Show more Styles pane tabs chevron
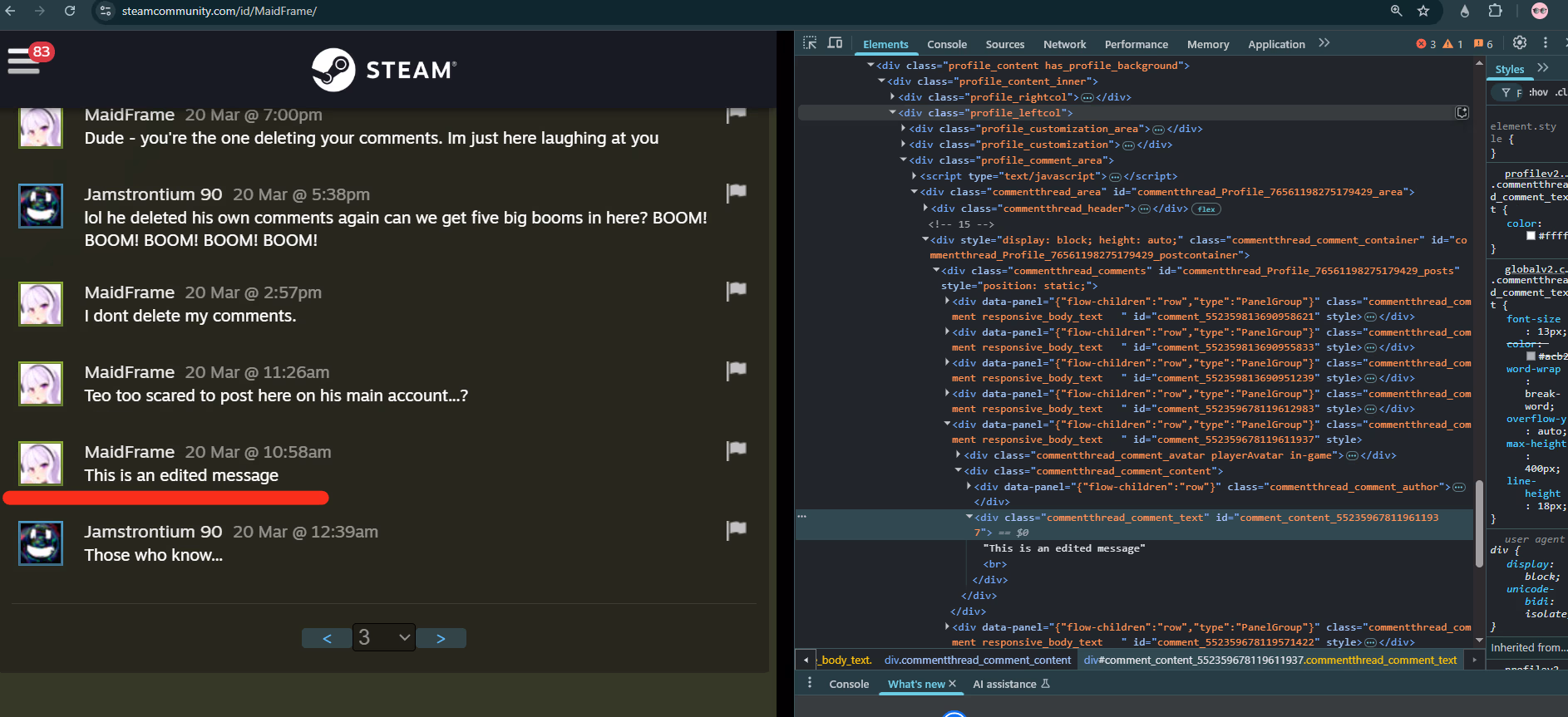Viewport: 1568px width, 717px height. 1543,68
